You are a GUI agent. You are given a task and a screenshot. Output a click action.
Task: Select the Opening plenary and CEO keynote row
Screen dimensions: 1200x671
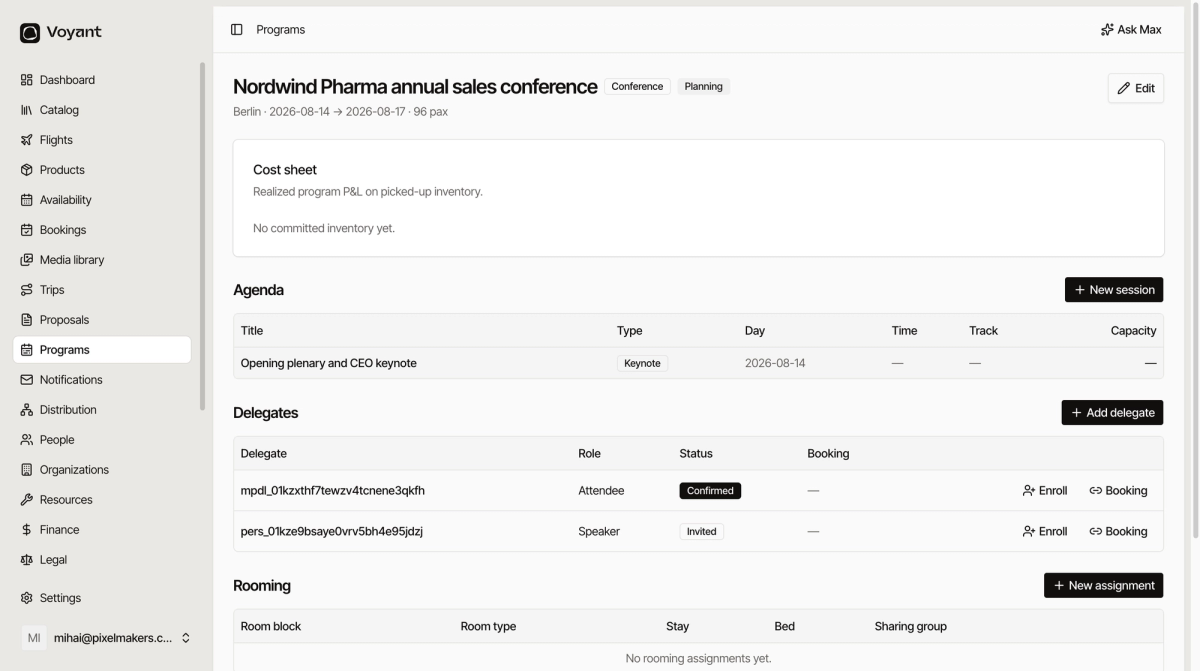[698, 363]
